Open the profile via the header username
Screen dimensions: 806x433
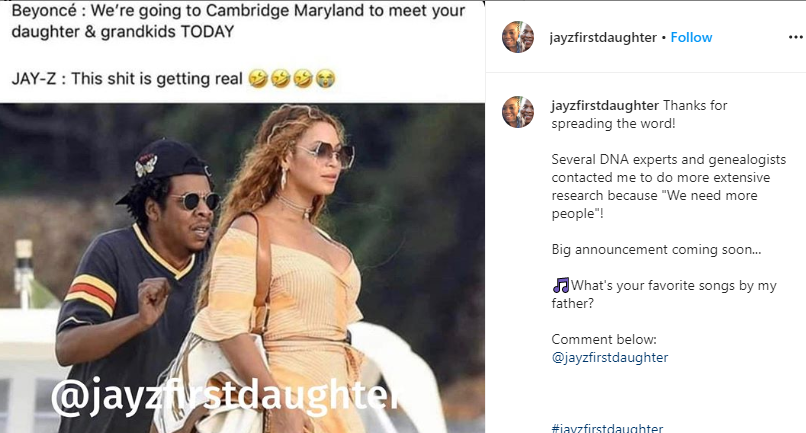(603, 37)
